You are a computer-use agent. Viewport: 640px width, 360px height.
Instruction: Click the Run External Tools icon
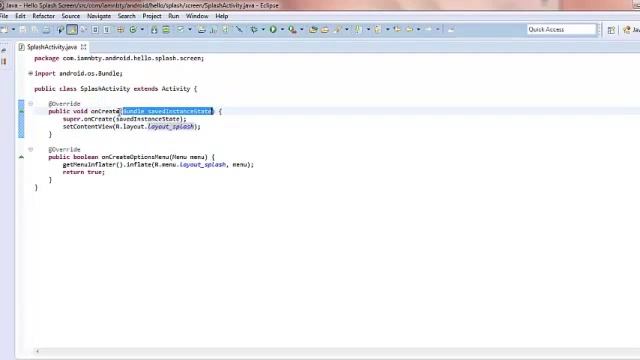click(x=292, y=29)
